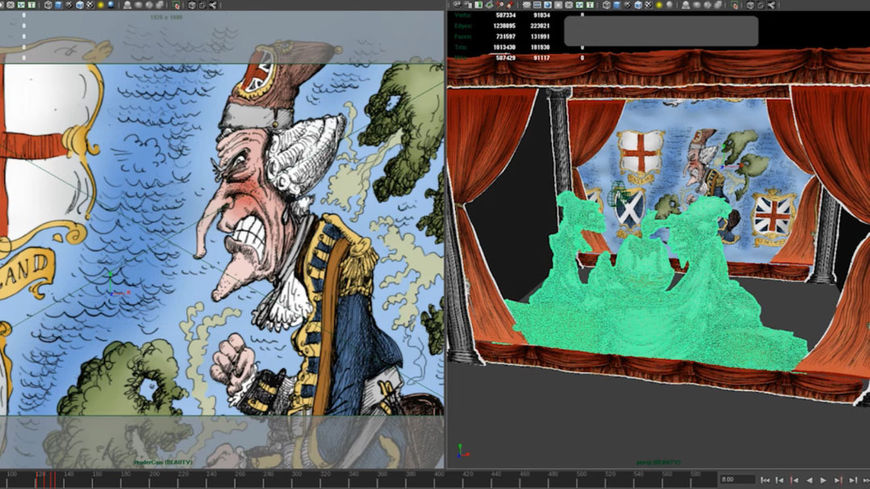Switch left panel to wireframe shading
The width and height of the screenshot is (870, 489).
tap(48, 5)
